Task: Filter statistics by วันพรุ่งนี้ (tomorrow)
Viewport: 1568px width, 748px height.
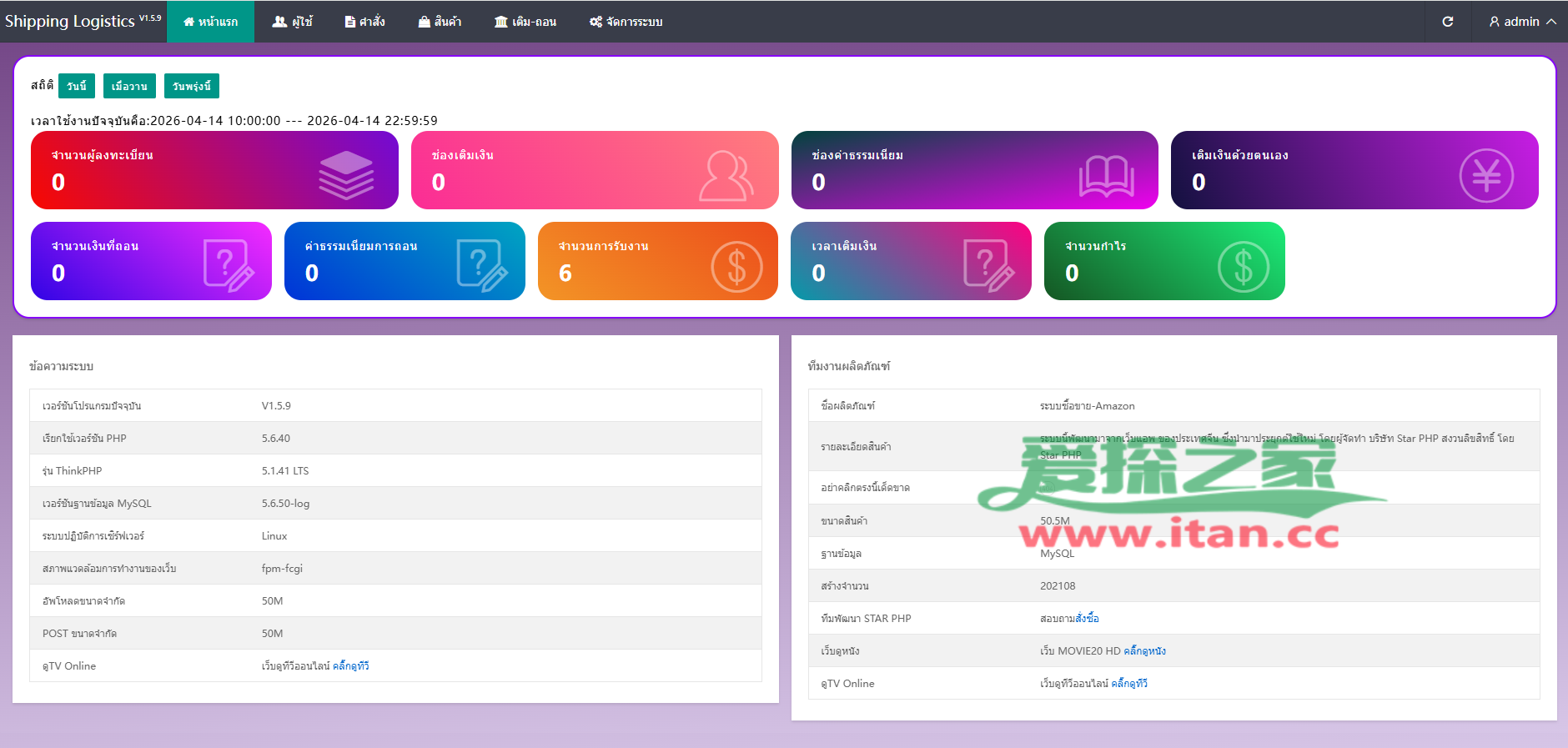Action: click(192, 86)
